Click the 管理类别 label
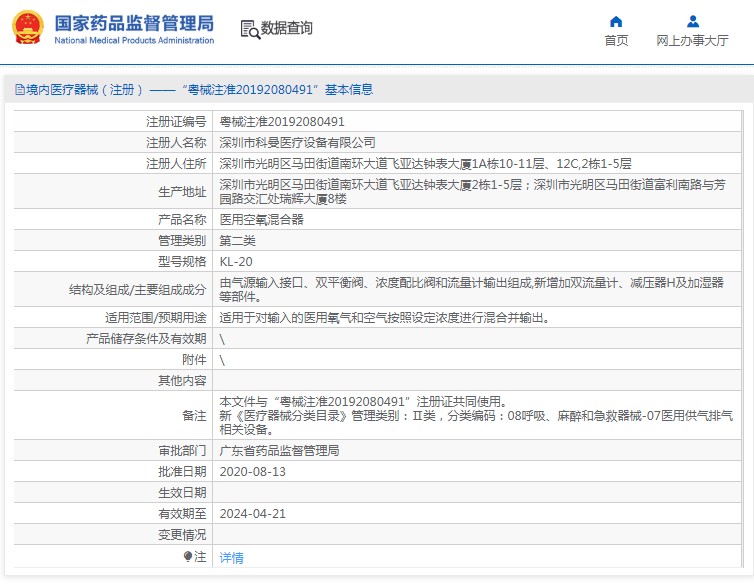 coord(182,241)
